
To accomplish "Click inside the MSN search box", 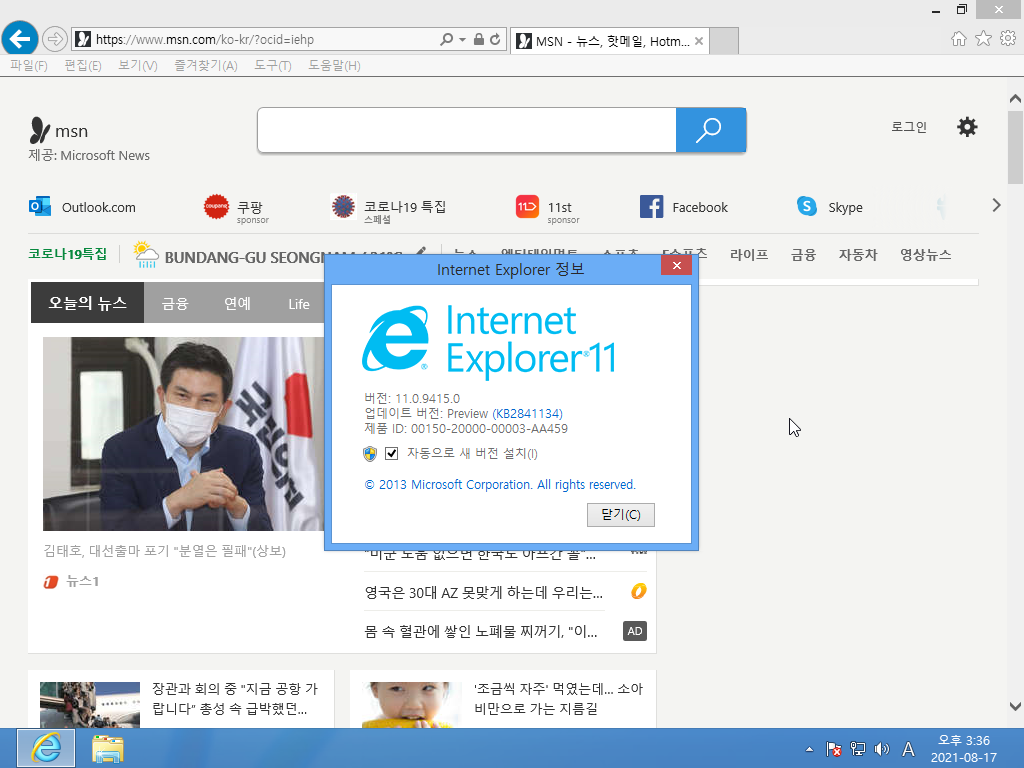I will 466,130.
